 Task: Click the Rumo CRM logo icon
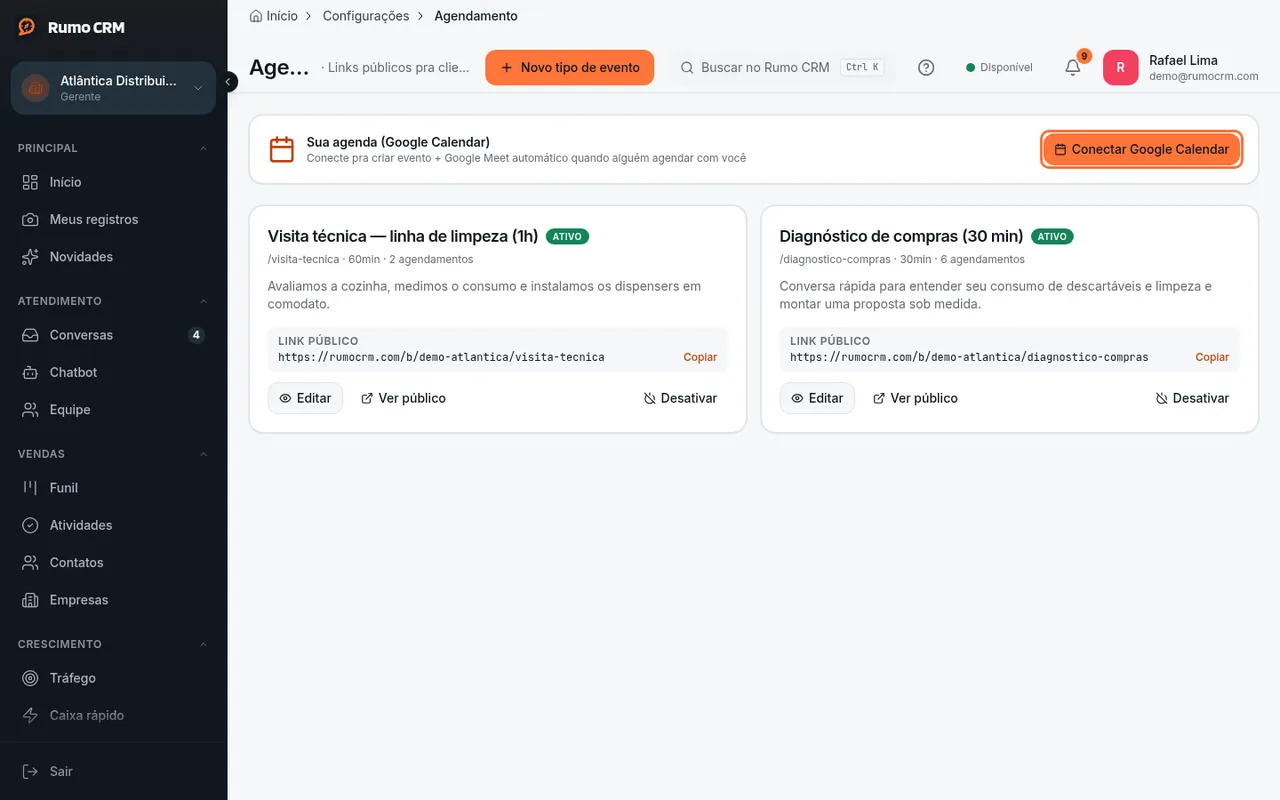[x=27, y=27]
